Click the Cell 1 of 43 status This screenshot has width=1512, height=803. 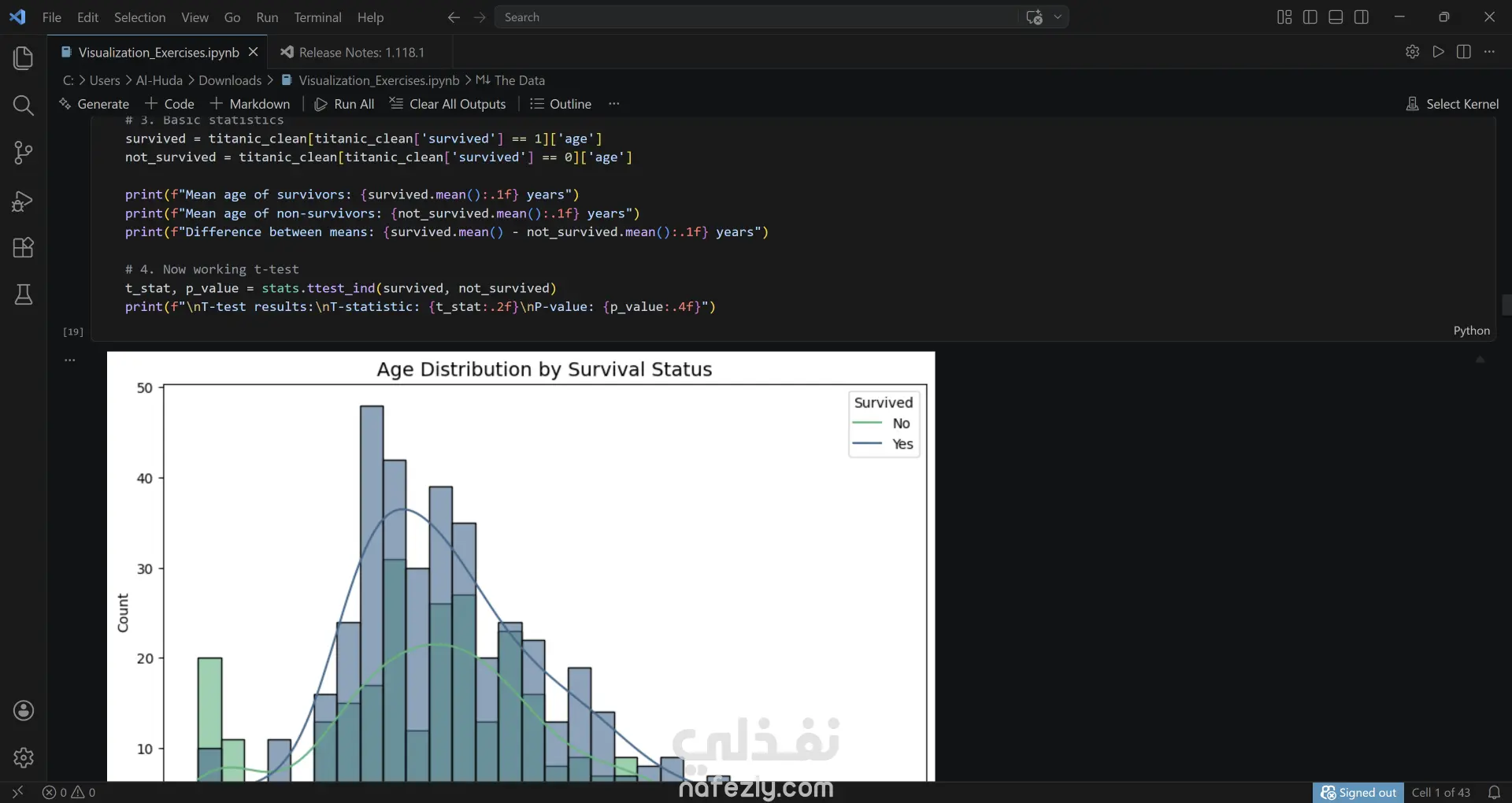tap(1440, 792)
